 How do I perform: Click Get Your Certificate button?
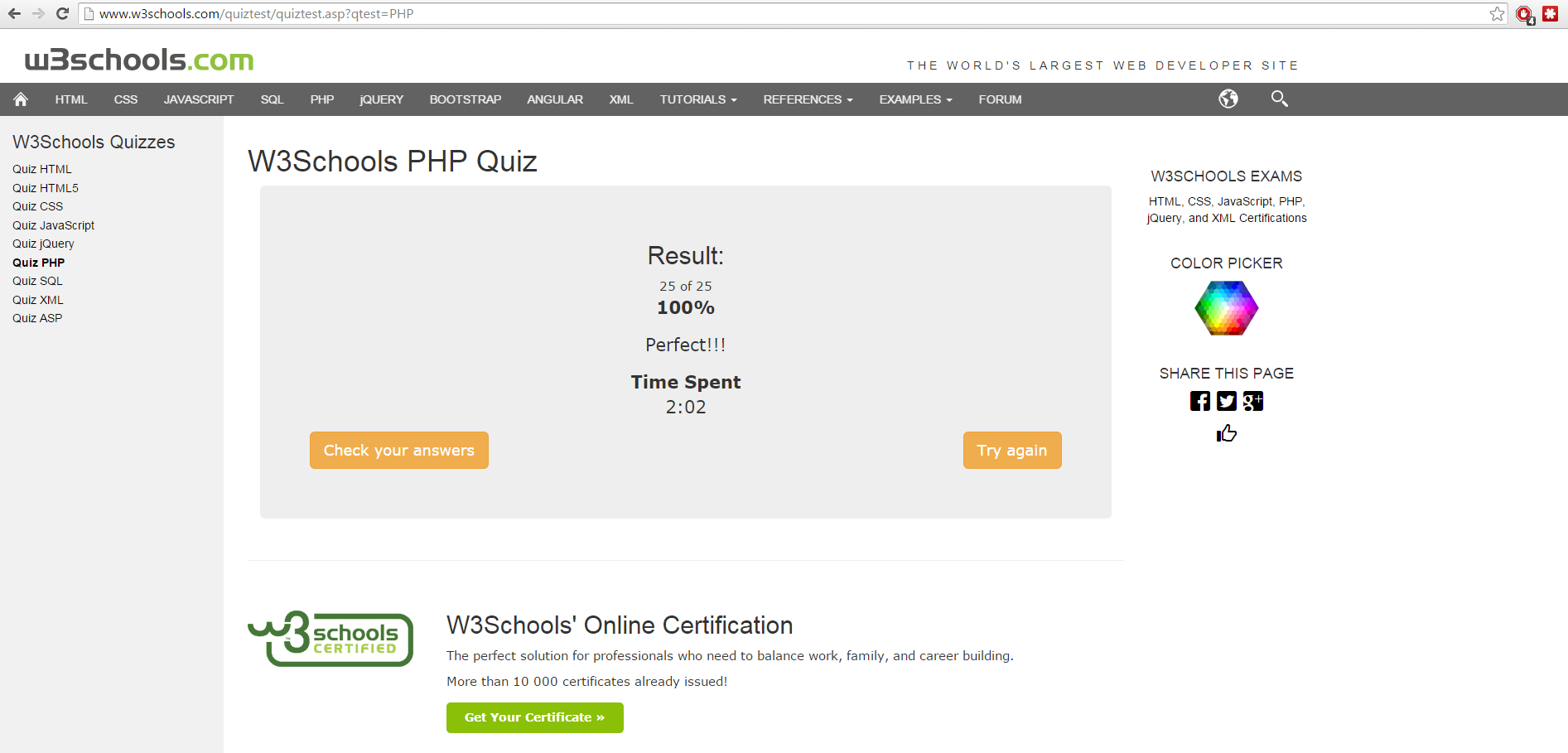[535, 717]
